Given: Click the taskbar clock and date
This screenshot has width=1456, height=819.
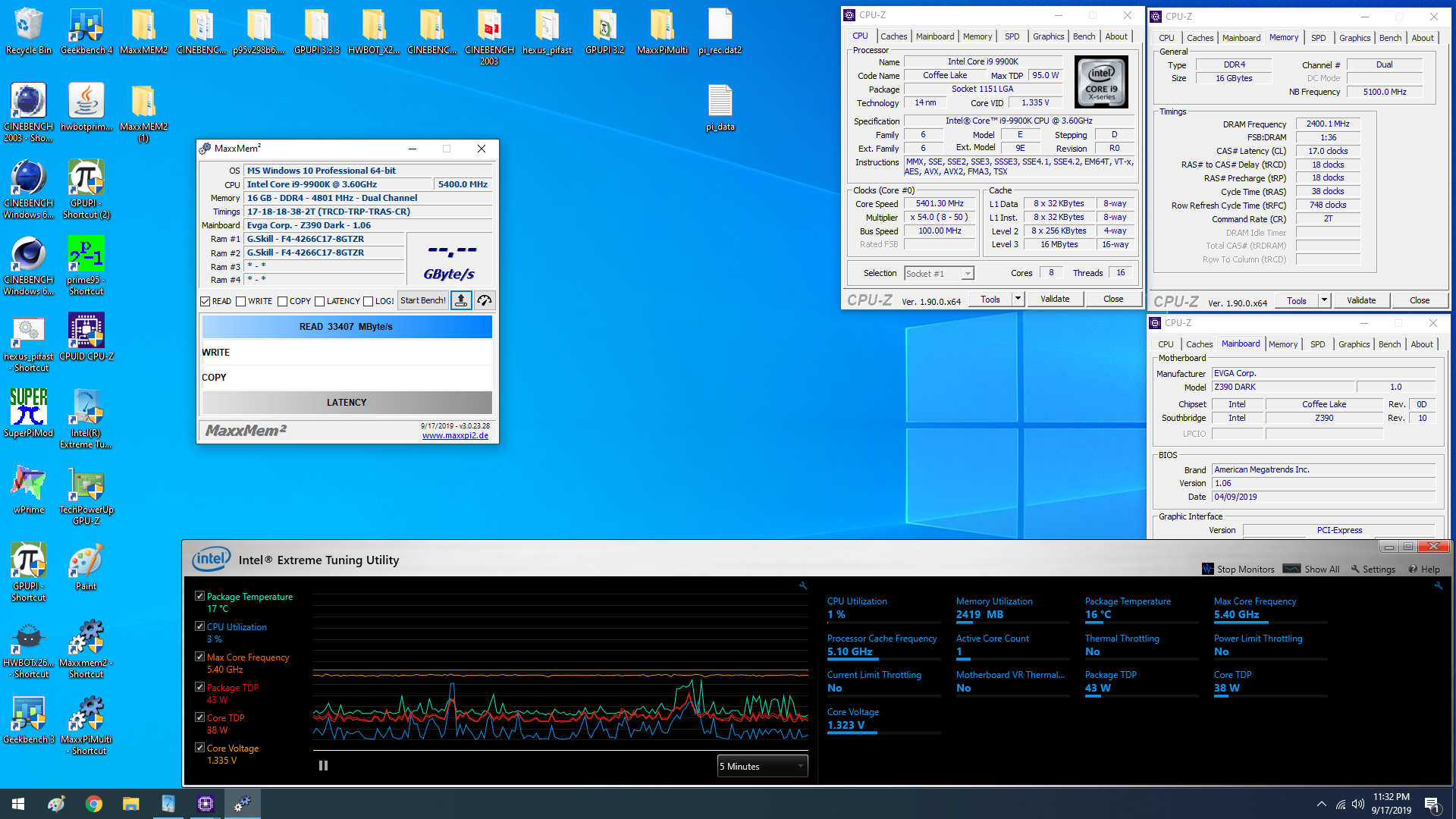Looking at the screenshot, I should 1391,804.
